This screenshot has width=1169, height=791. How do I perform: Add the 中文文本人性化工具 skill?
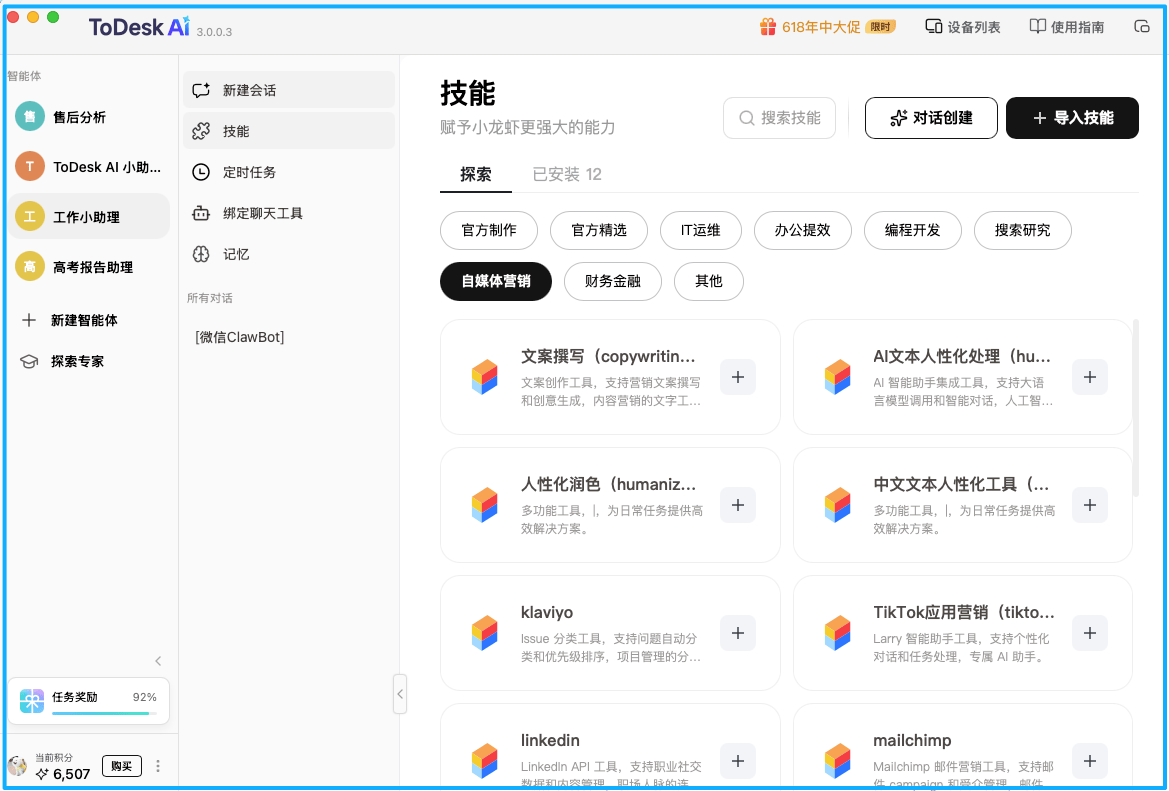point(1089,505)
